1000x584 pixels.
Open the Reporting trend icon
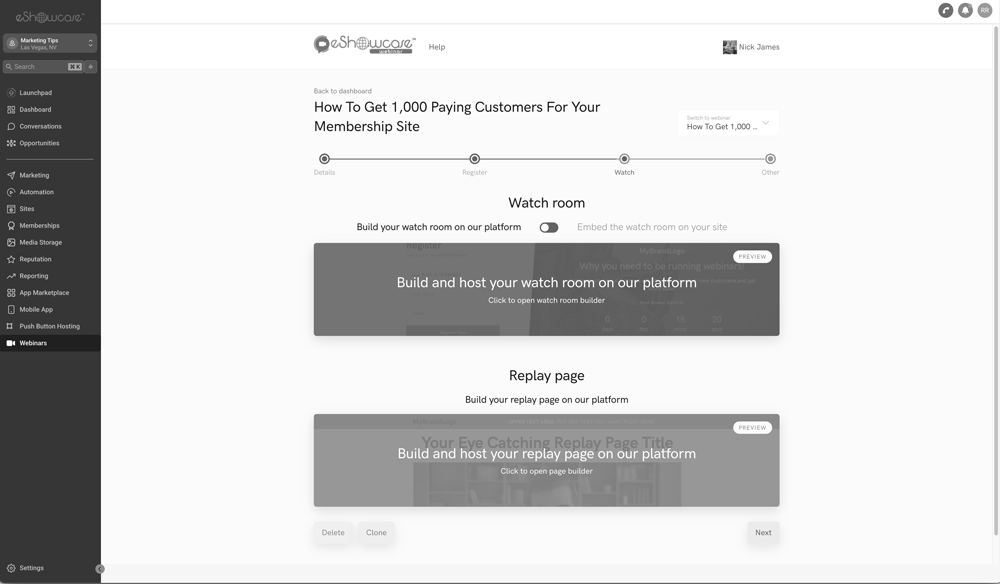(11, 276)
